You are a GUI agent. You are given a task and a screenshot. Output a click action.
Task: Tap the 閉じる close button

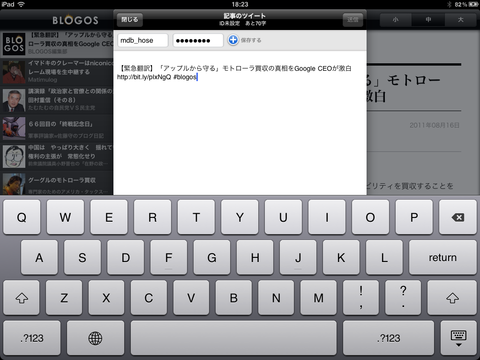tap(130, 20)
